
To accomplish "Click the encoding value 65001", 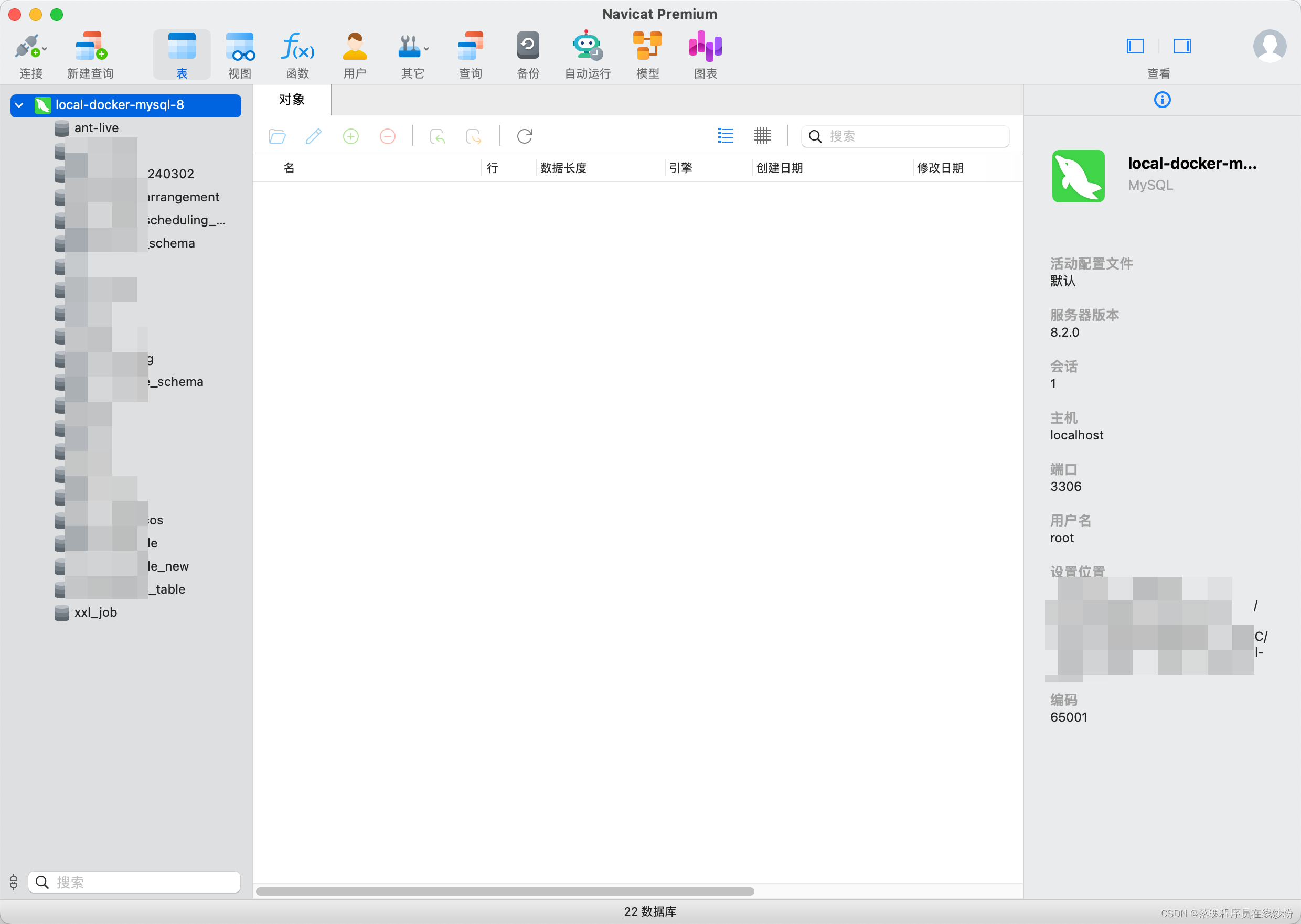I will point(1068,717).
